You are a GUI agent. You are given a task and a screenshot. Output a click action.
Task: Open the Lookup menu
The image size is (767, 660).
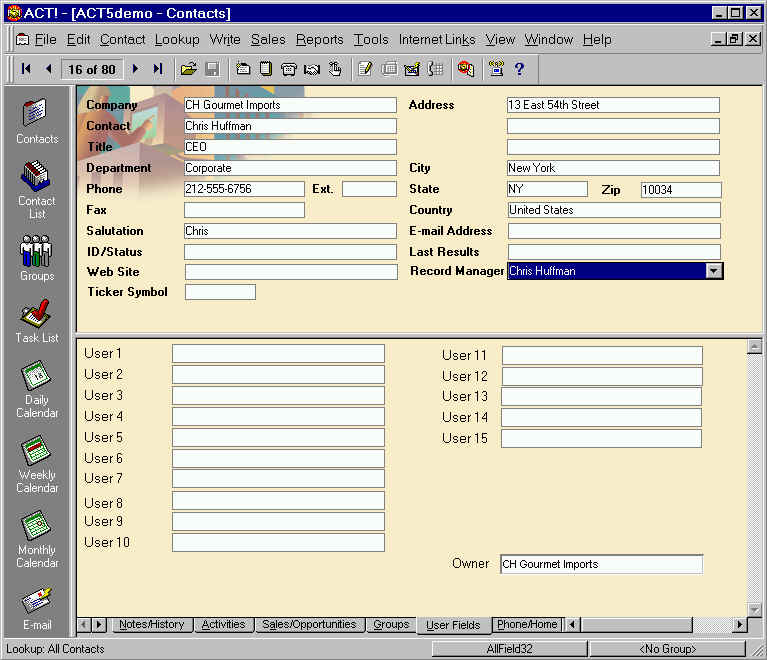coord(177,39)
